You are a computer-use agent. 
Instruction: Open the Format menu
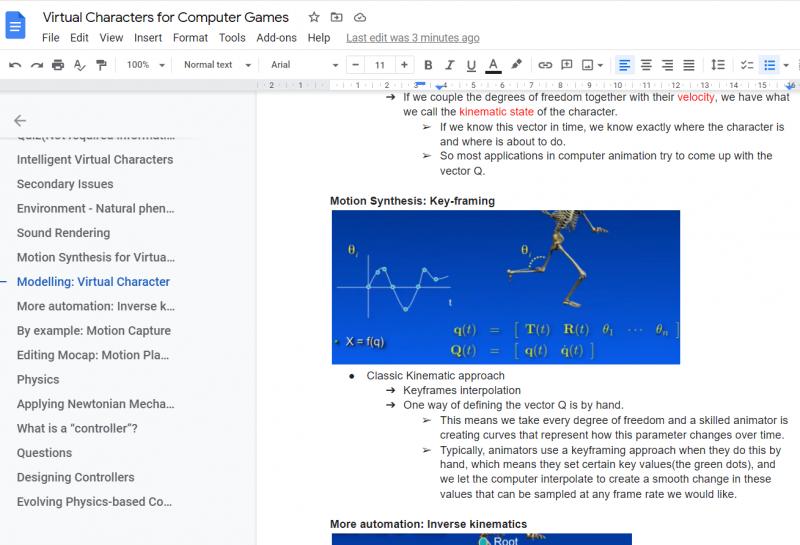[x=190, y=38]
